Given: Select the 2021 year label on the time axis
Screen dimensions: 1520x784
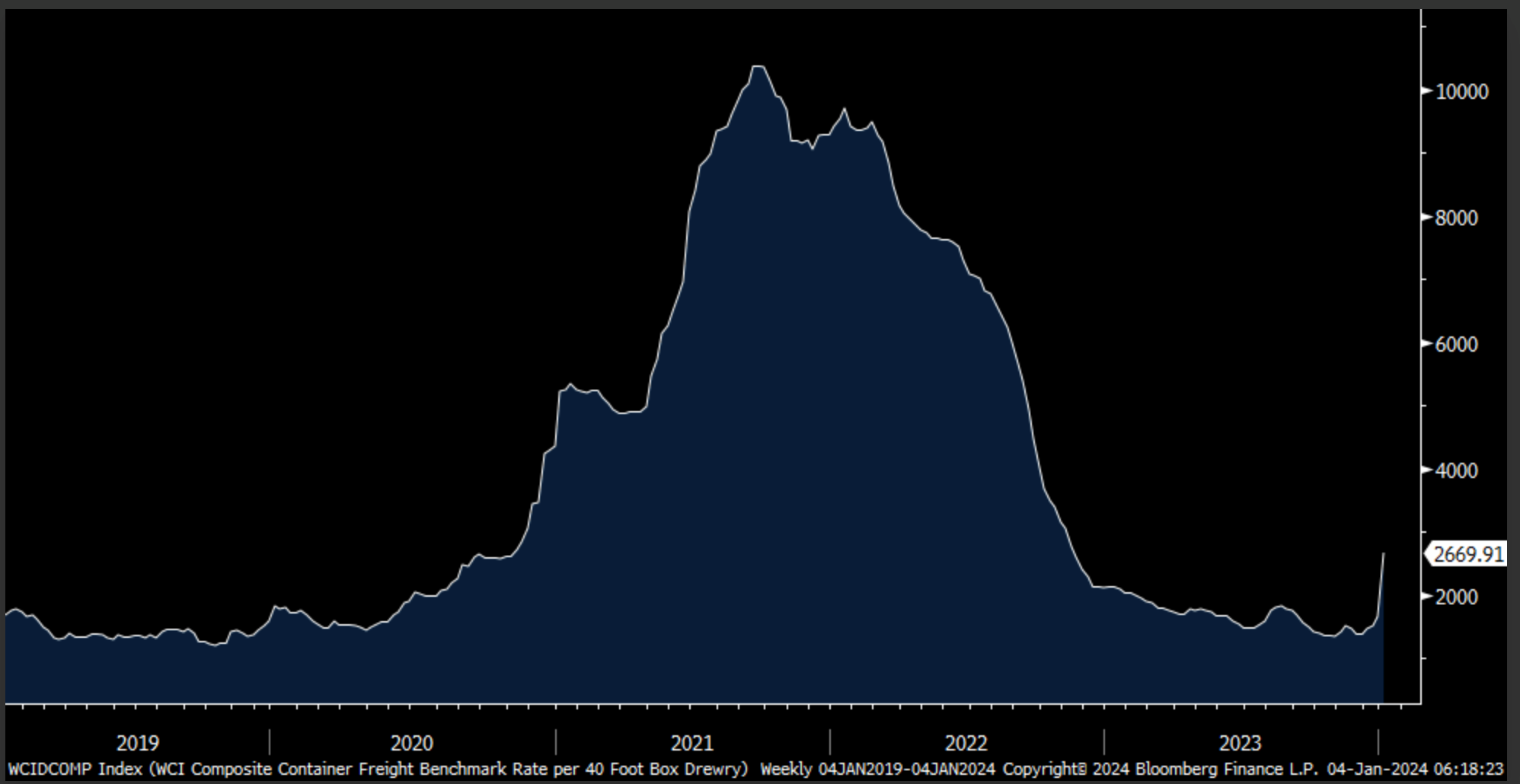Looking at the screenshot, I should 692,743.
